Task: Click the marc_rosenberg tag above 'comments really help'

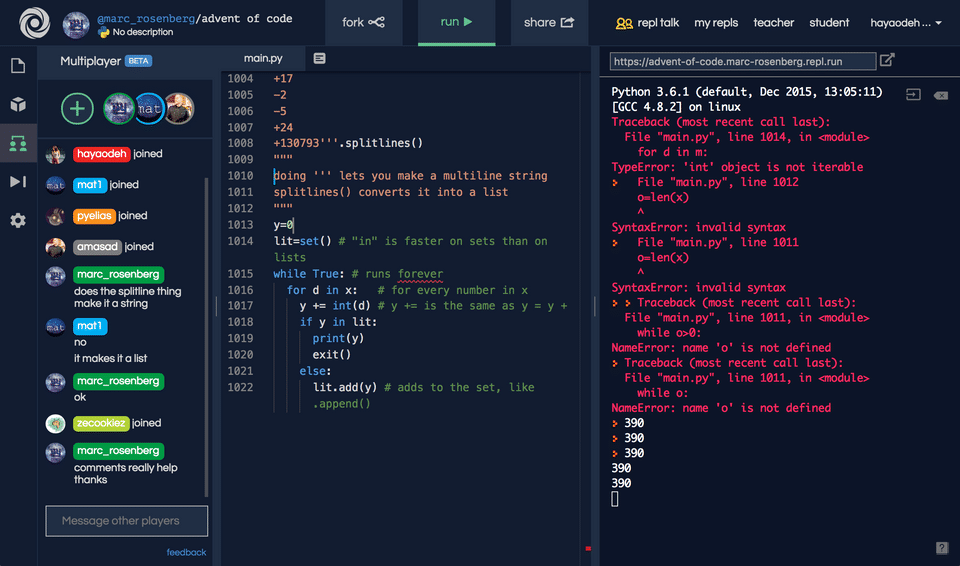Action: tap(118, 451)
